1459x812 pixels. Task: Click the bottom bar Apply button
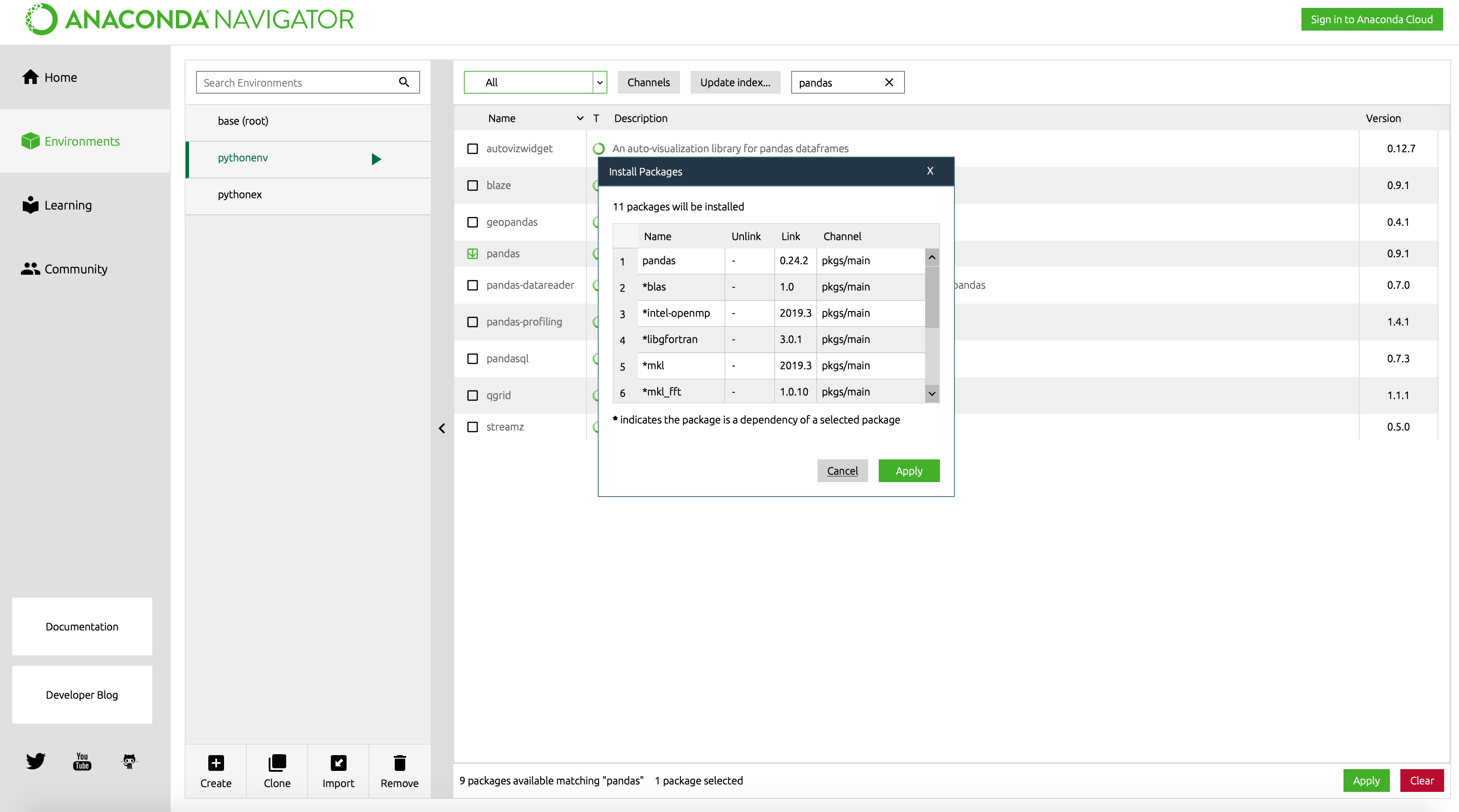(x=1366, y=780)
